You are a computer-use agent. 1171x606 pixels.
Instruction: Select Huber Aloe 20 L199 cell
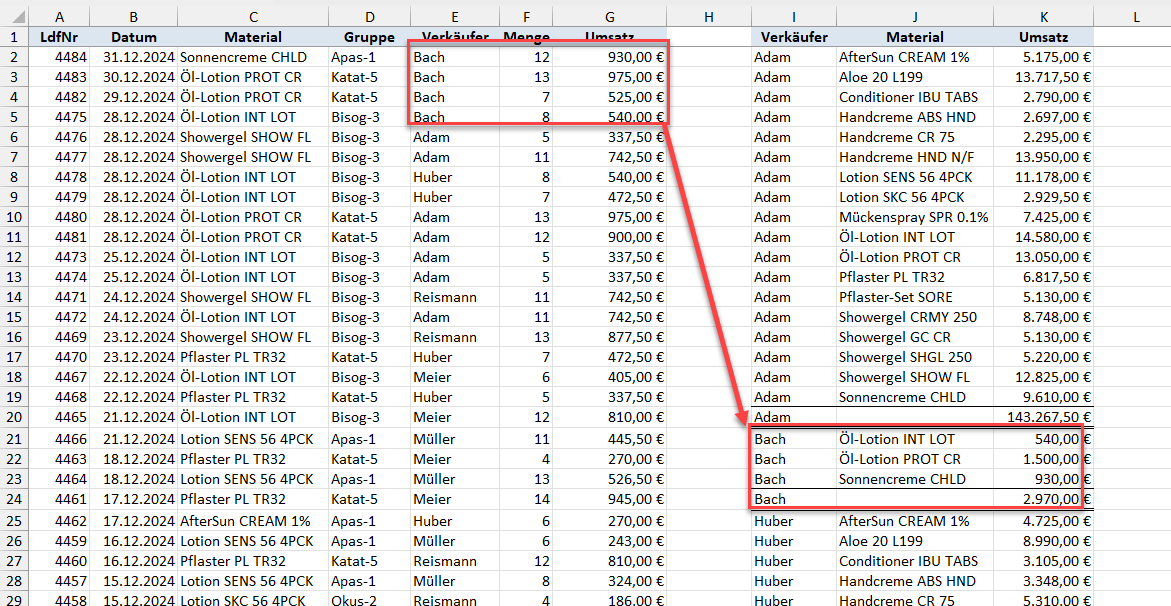[915, 540]
